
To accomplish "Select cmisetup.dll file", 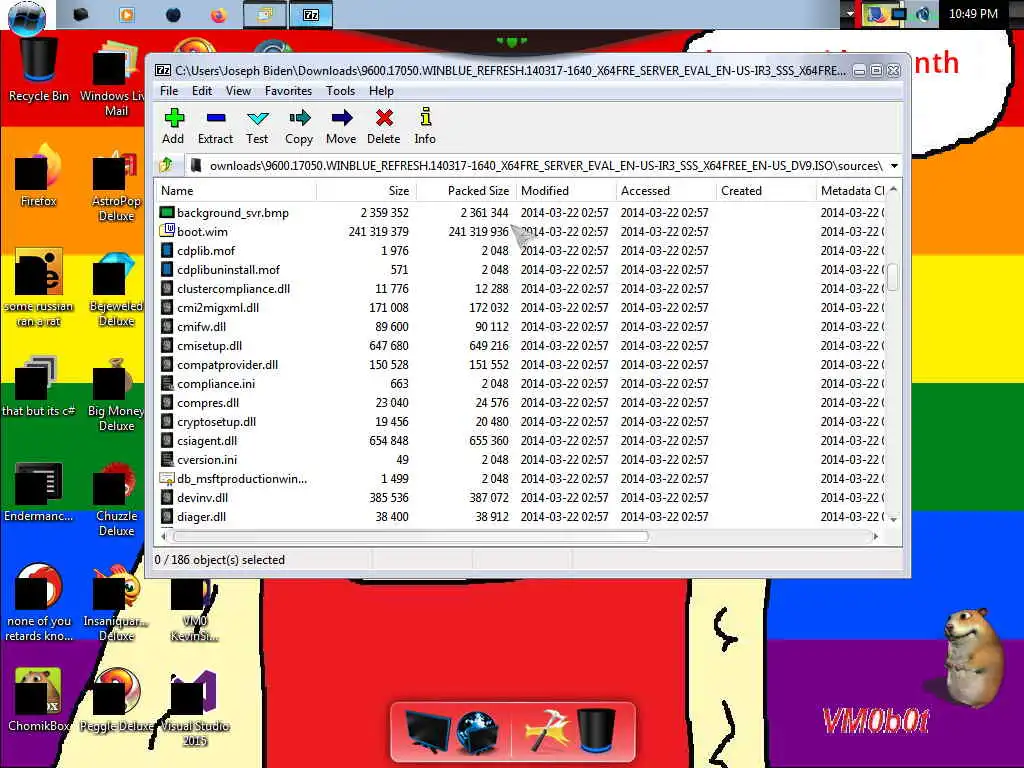I will tap(209, 345).
